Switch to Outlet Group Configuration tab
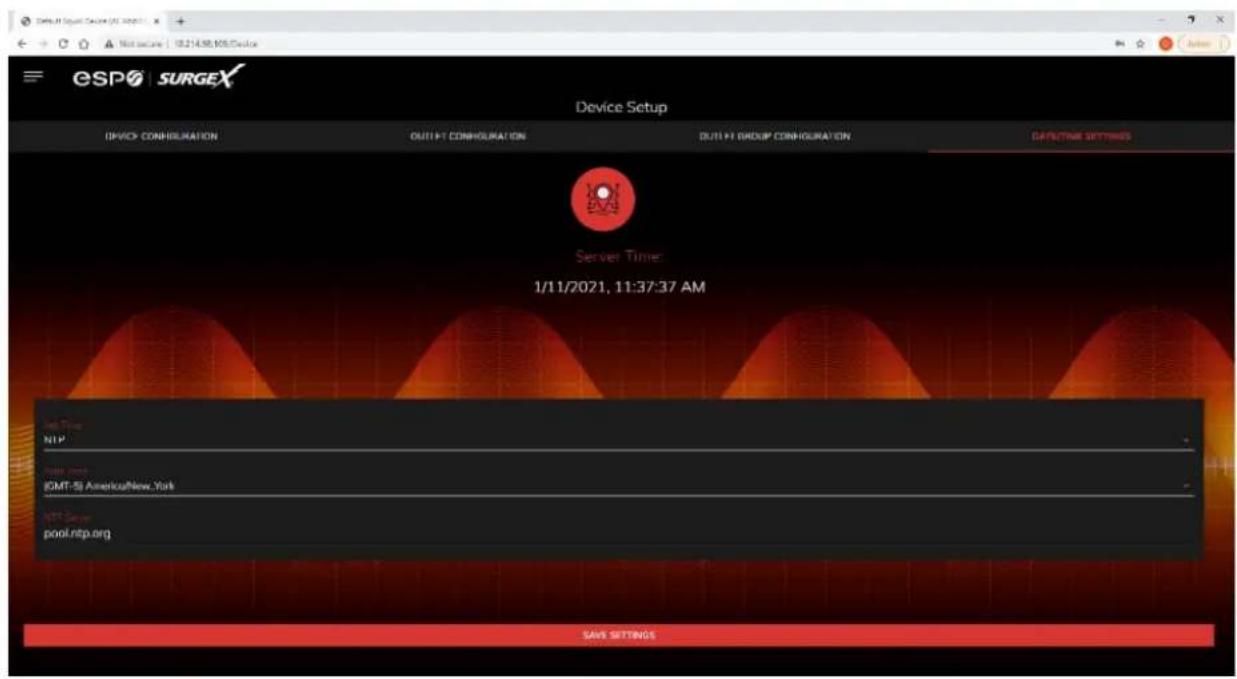The image size is (1237, 679). point(775,136)
